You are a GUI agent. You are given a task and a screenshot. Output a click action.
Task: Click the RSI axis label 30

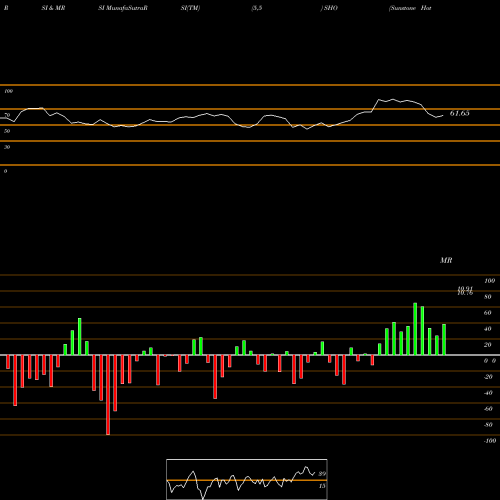pos(7,147)
